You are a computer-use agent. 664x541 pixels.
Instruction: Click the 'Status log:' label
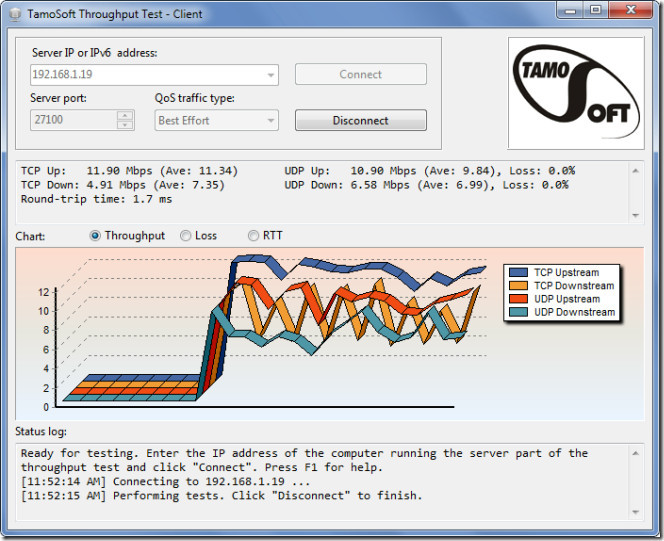tap(41, 431)
